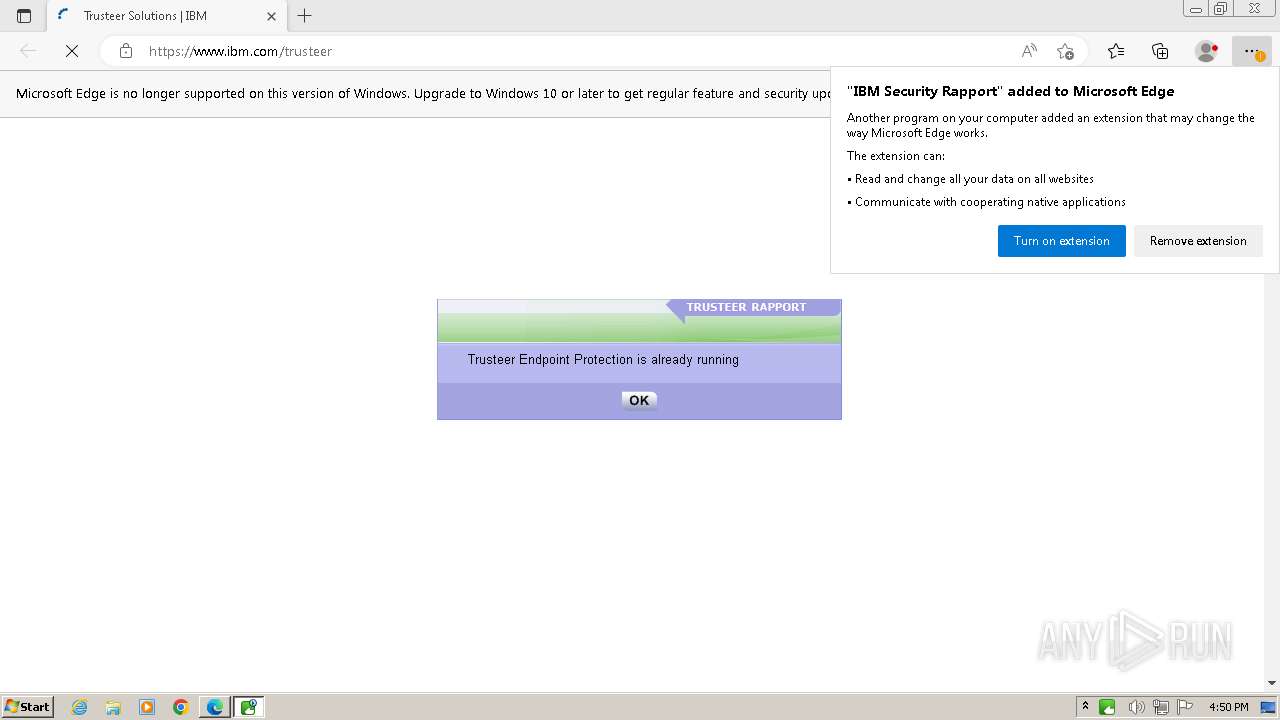Show hidden system tray icons

click(1085, 707)
